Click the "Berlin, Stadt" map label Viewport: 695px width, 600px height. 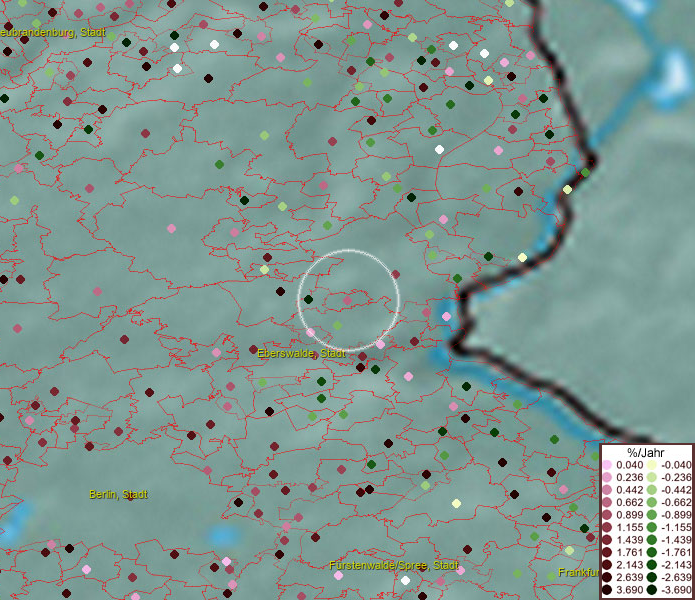118,494
